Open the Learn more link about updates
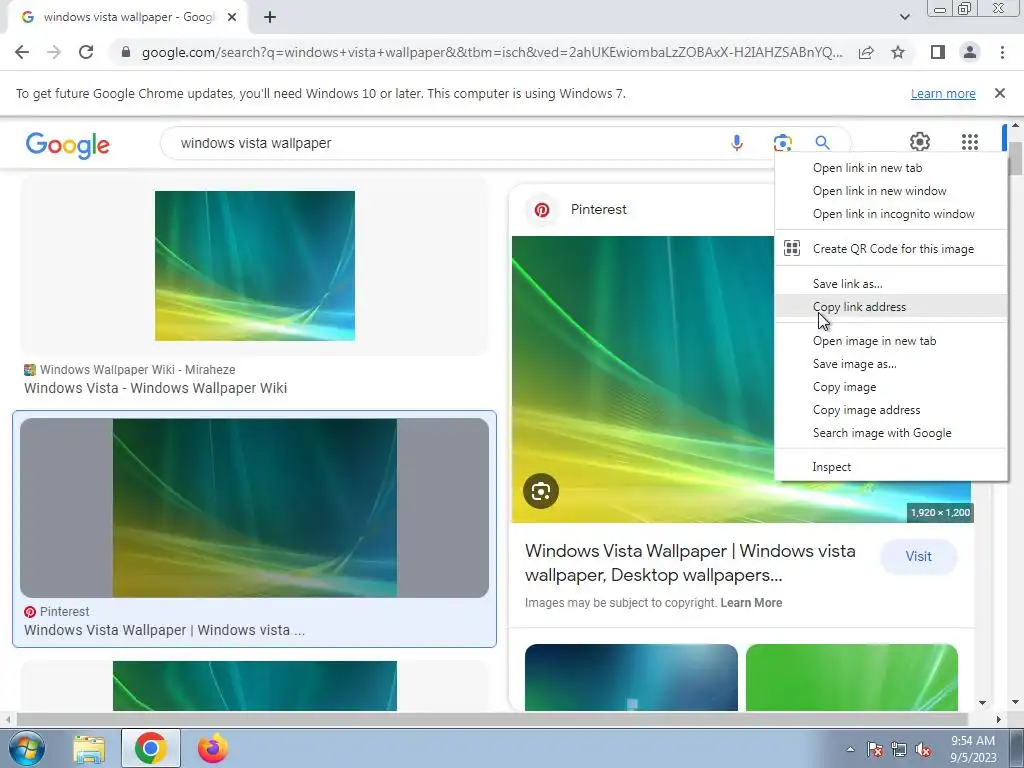Image resolution: width=1024 pixels, height=768 pixels. coord(943,93)
